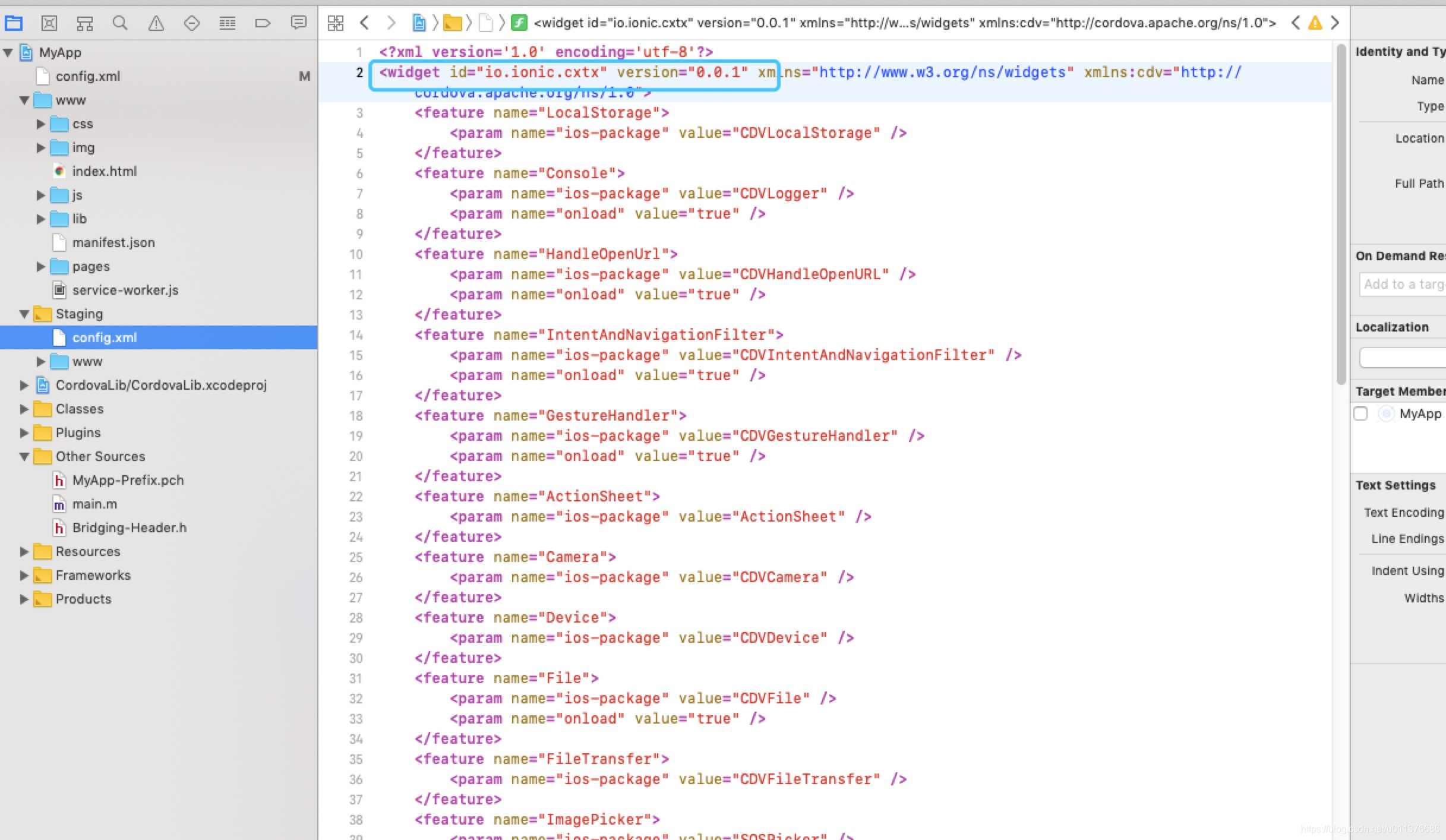Open the Report navigator speech bubble icon
The height and width of the screenshot is (840, 1446).
(x=298, y=23)
